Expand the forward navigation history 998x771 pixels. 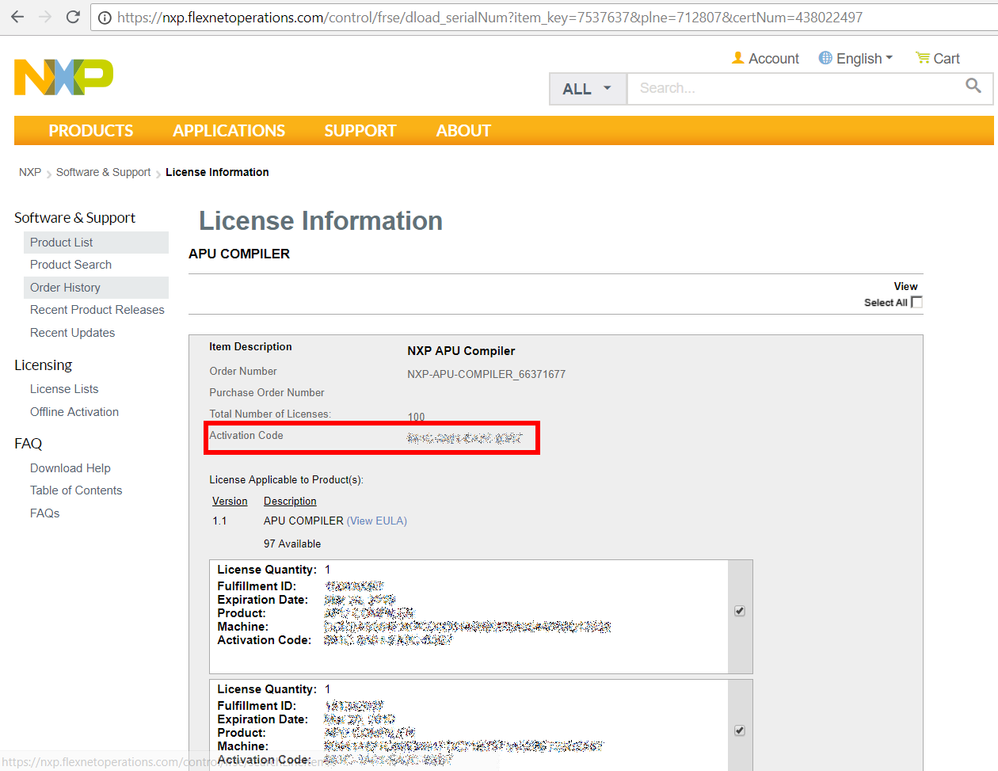tap(43, 16)
